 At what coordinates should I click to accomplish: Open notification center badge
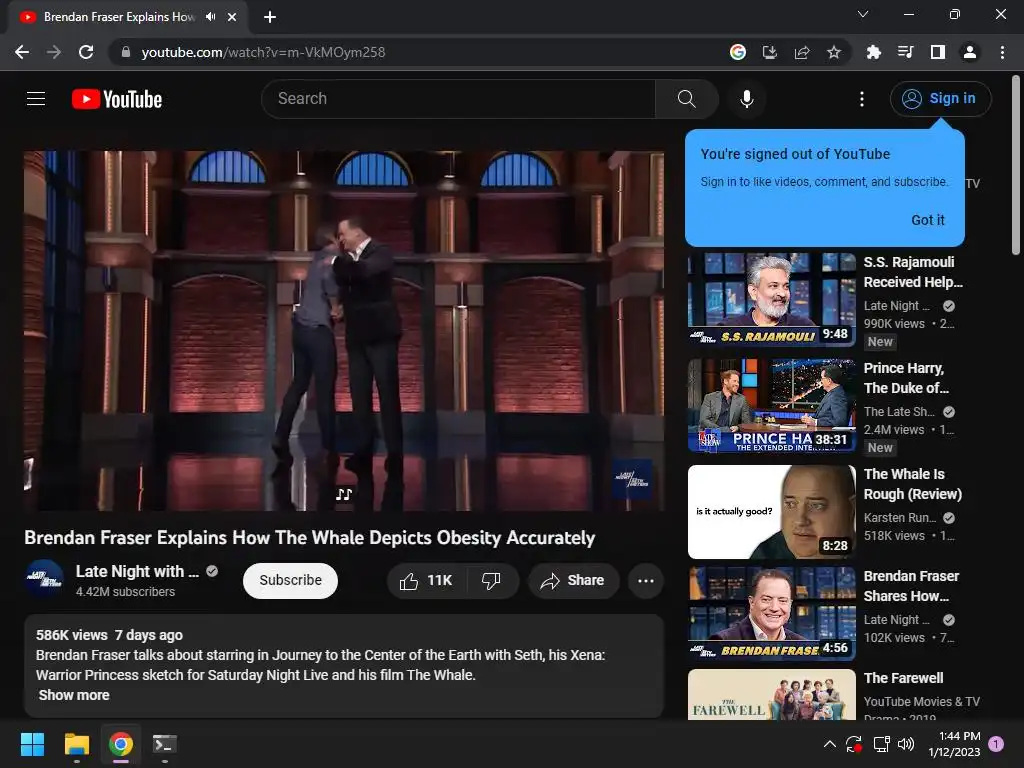[996, 743]
